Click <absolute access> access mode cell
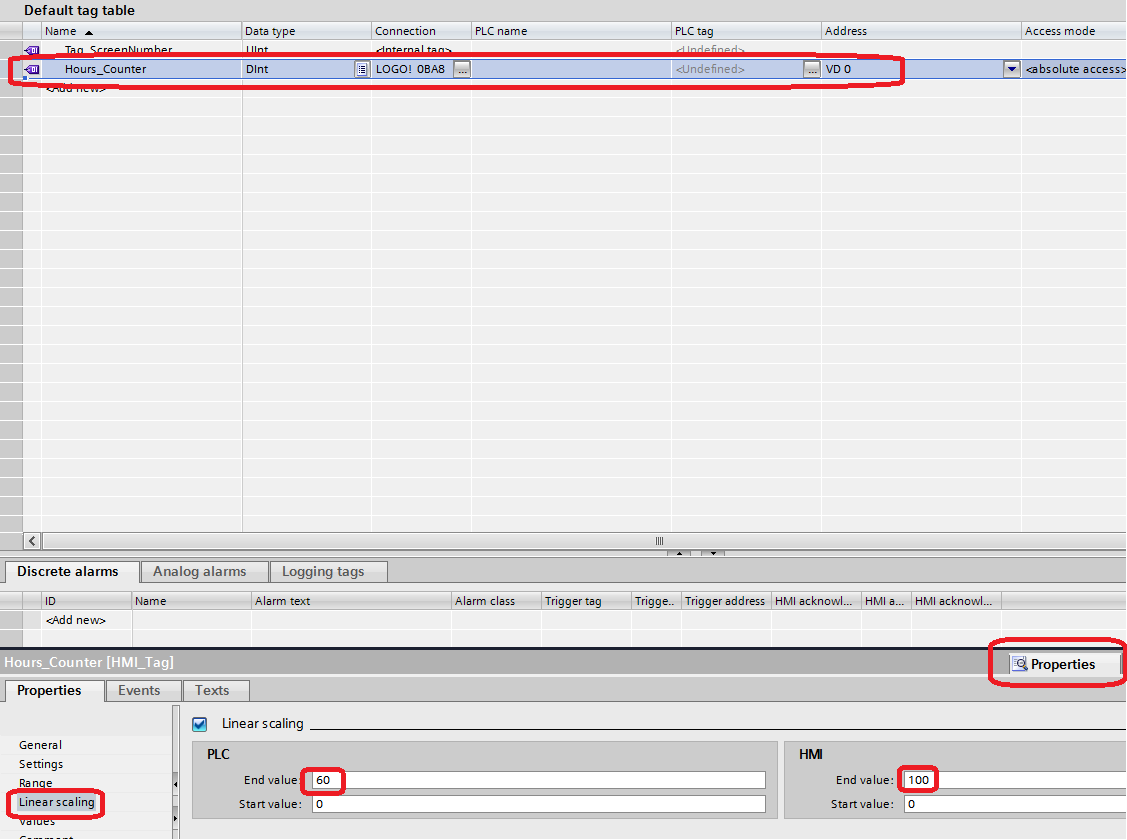 click(x=1074, y=70)
